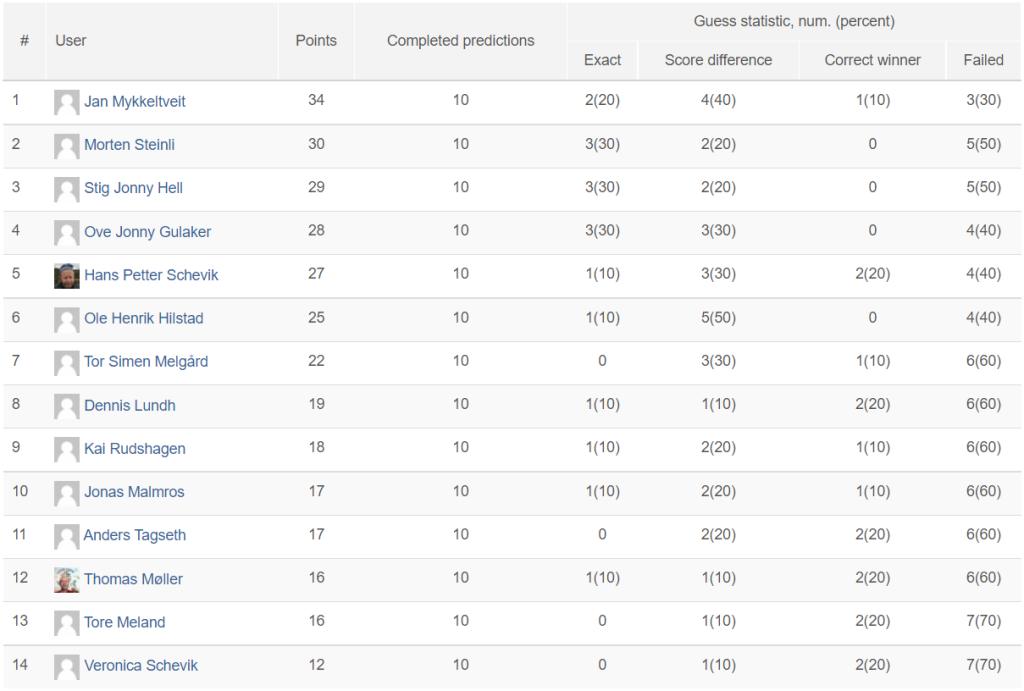Click Tore Meland's avatar icon
The image size is (1024, 691).
[x=67, y=622]
